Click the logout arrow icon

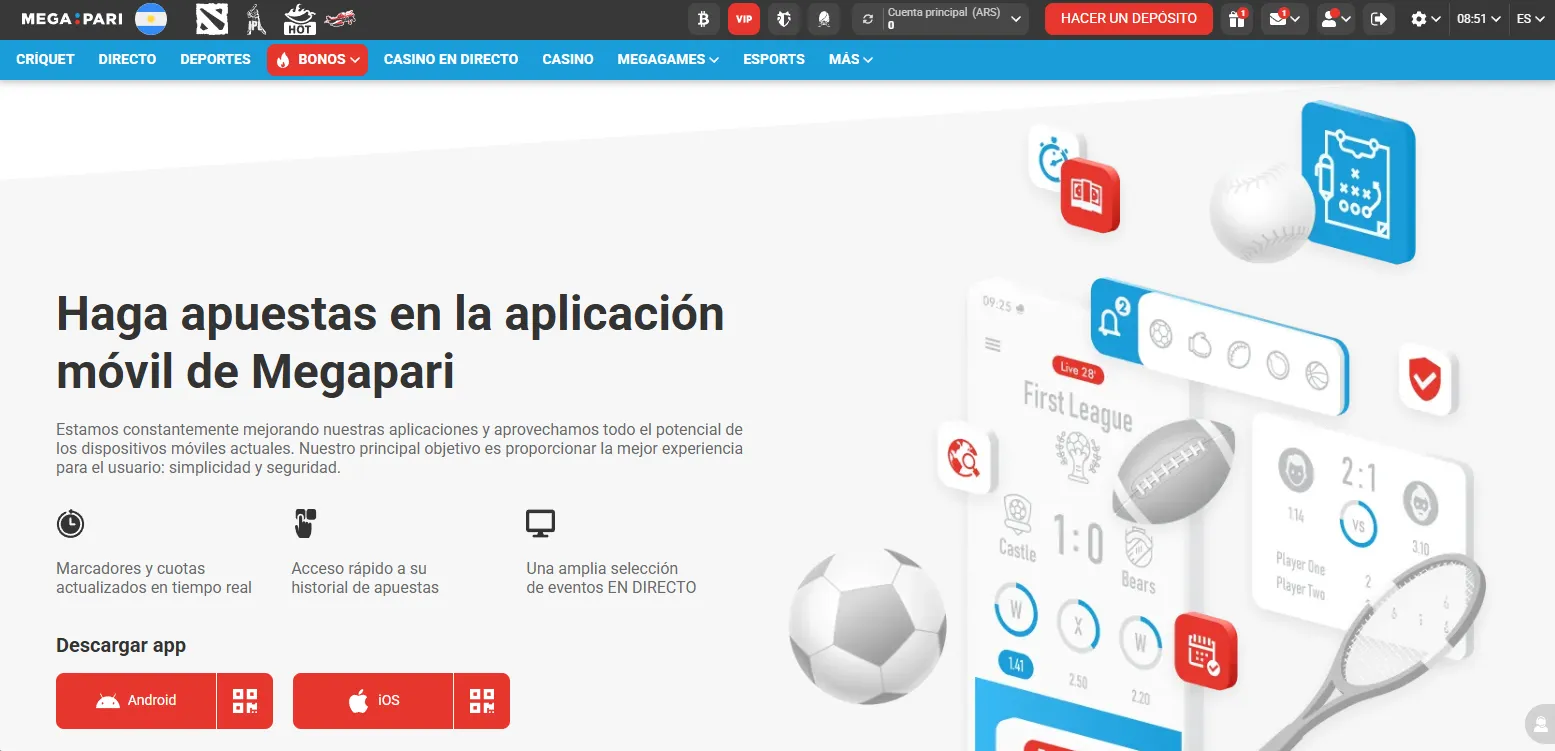[1379, 19]
